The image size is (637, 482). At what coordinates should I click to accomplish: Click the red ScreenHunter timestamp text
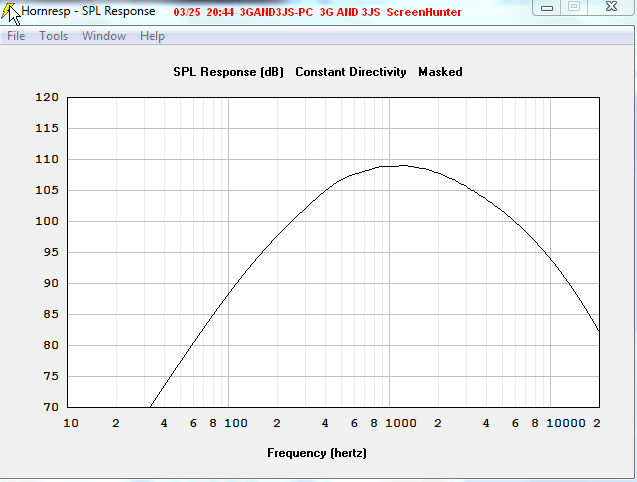[x=317, y=12]
